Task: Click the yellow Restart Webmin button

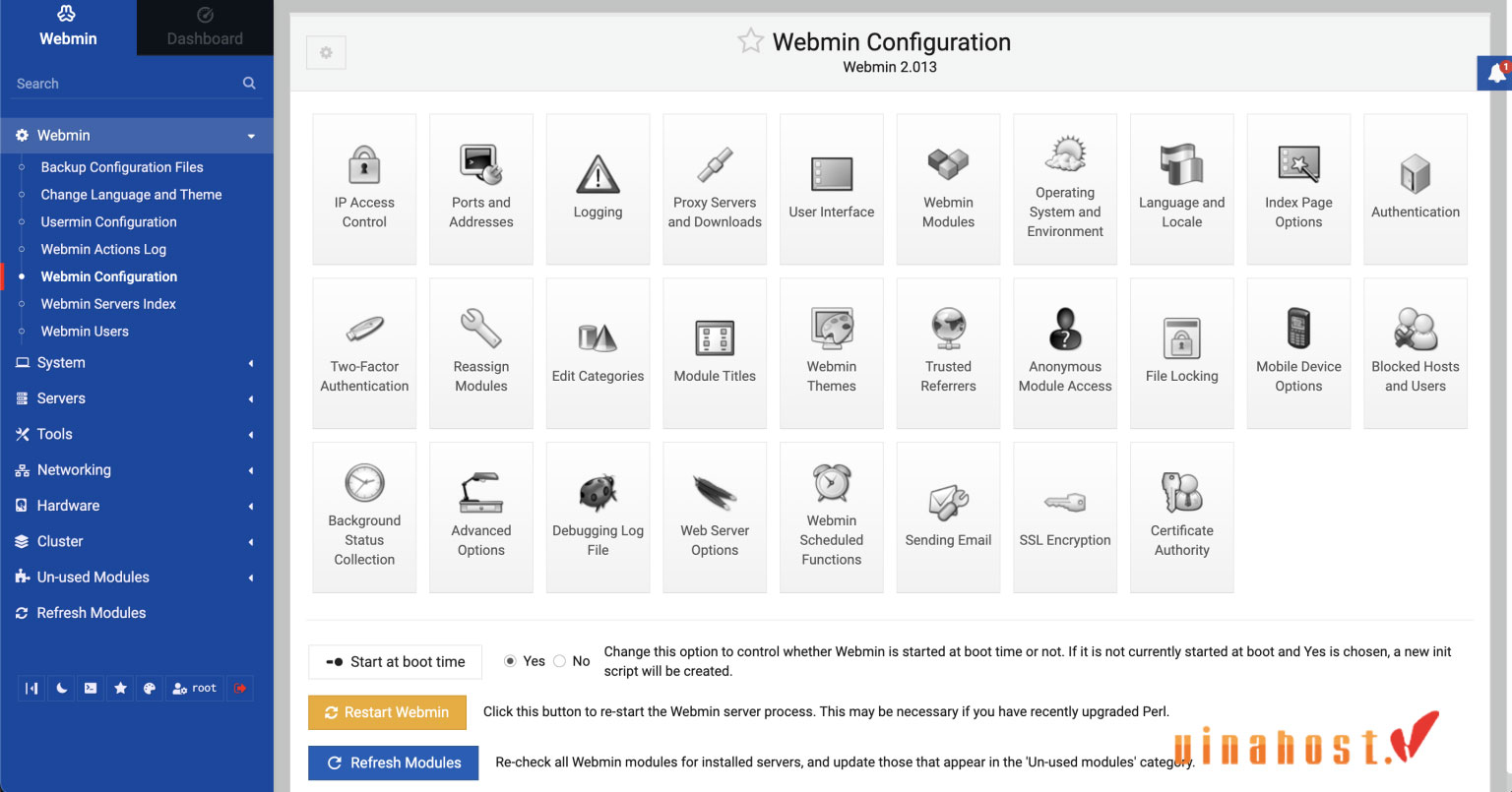Action: click(x=387, y=712)
